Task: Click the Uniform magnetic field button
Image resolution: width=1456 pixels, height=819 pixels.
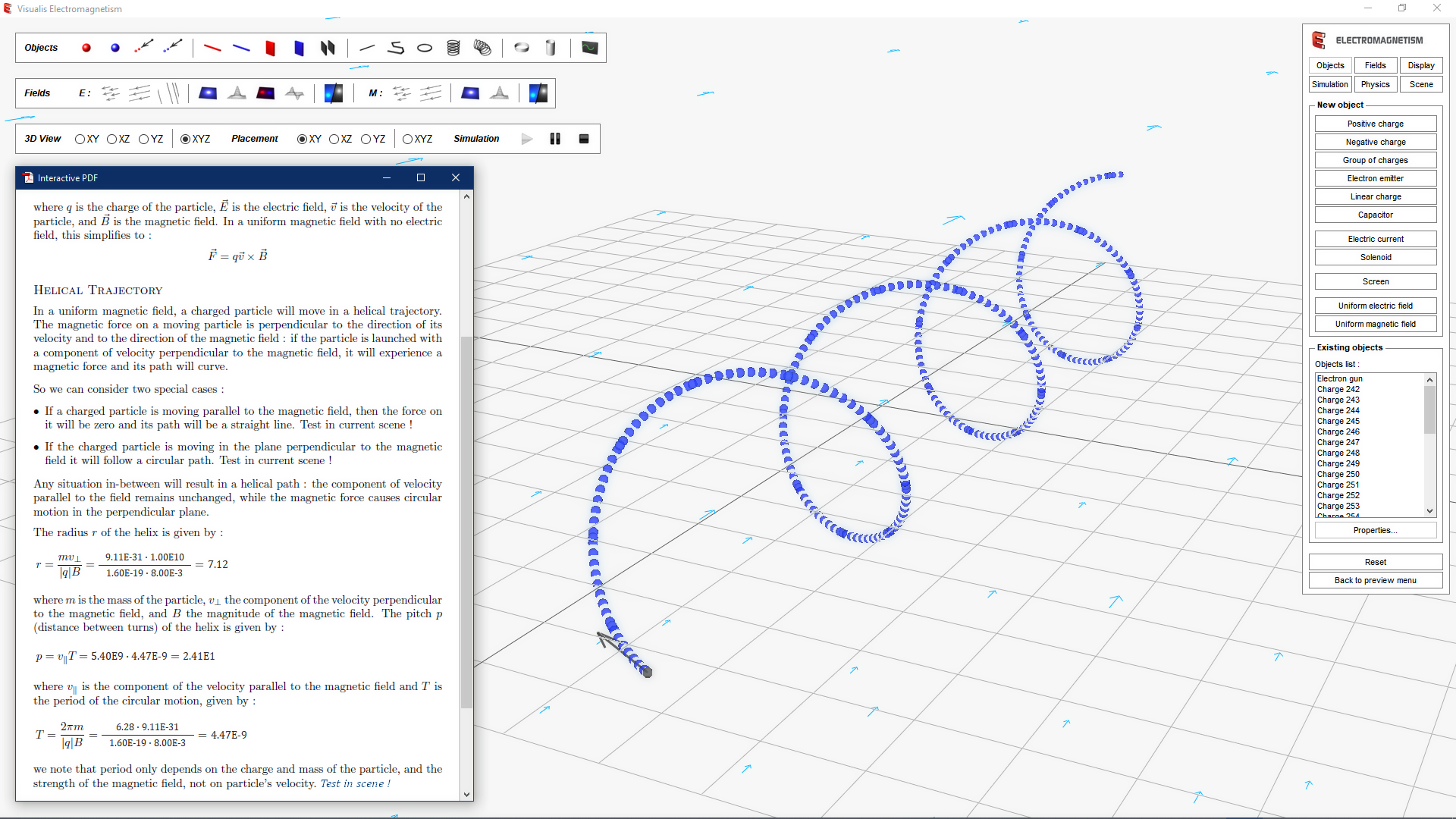Action: (1375, 324)
